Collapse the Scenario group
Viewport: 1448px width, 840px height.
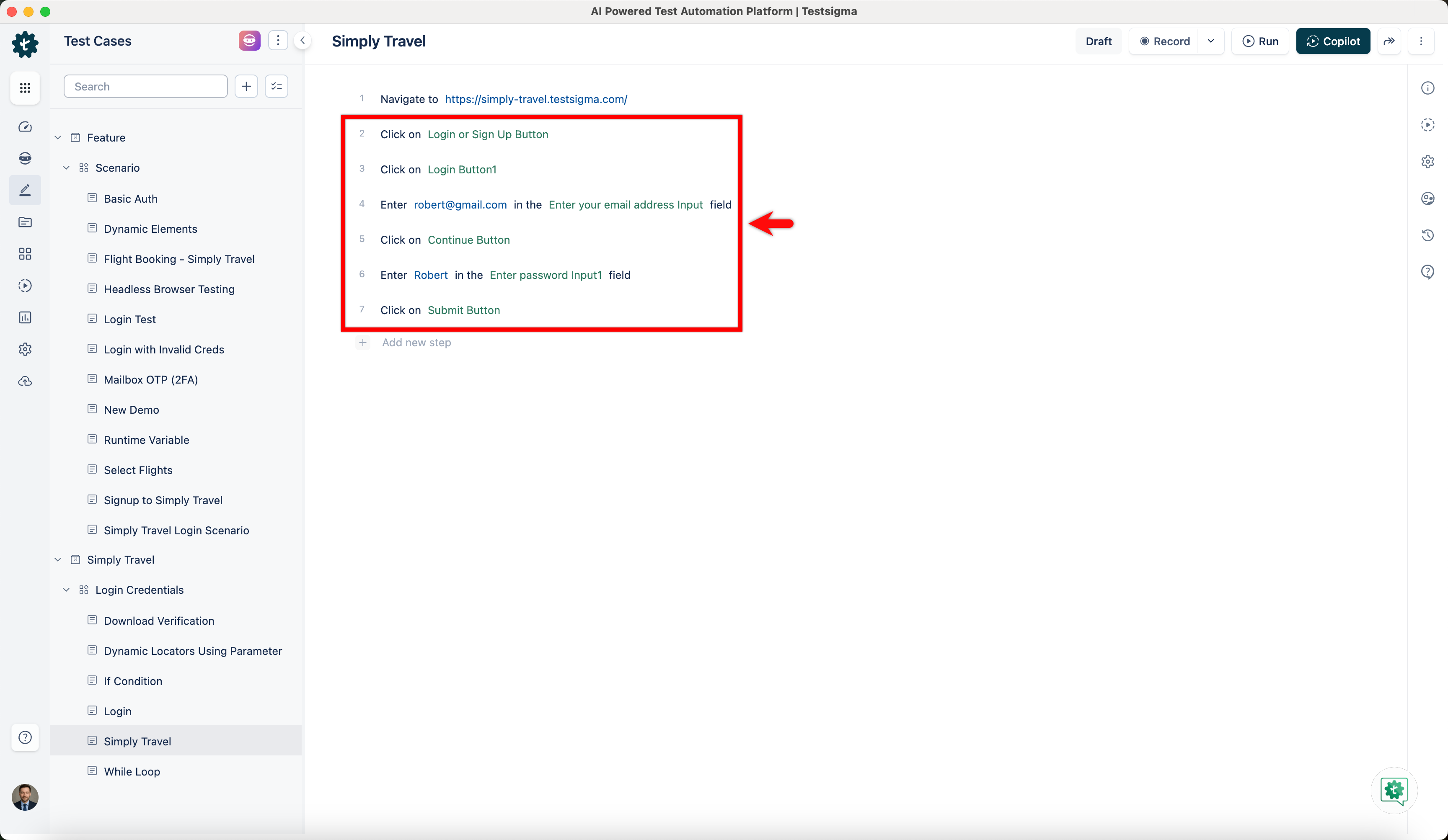(x=67, y=167)
